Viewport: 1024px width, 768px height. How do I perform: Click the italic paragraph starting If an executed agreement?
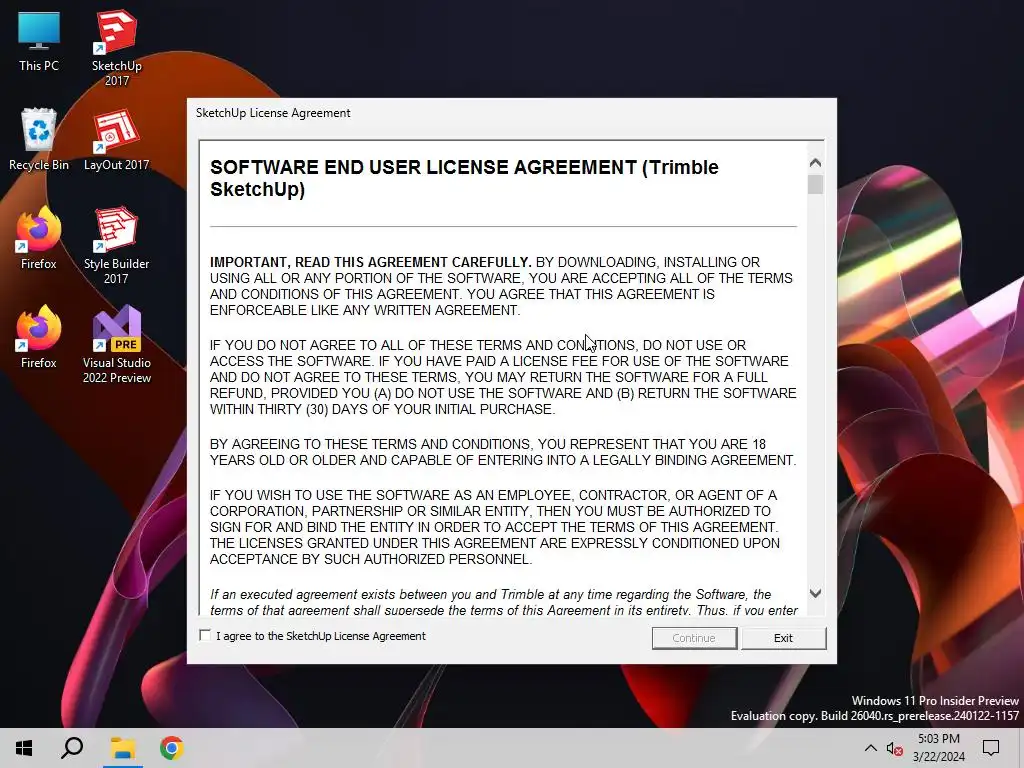(x=503, y=601)
